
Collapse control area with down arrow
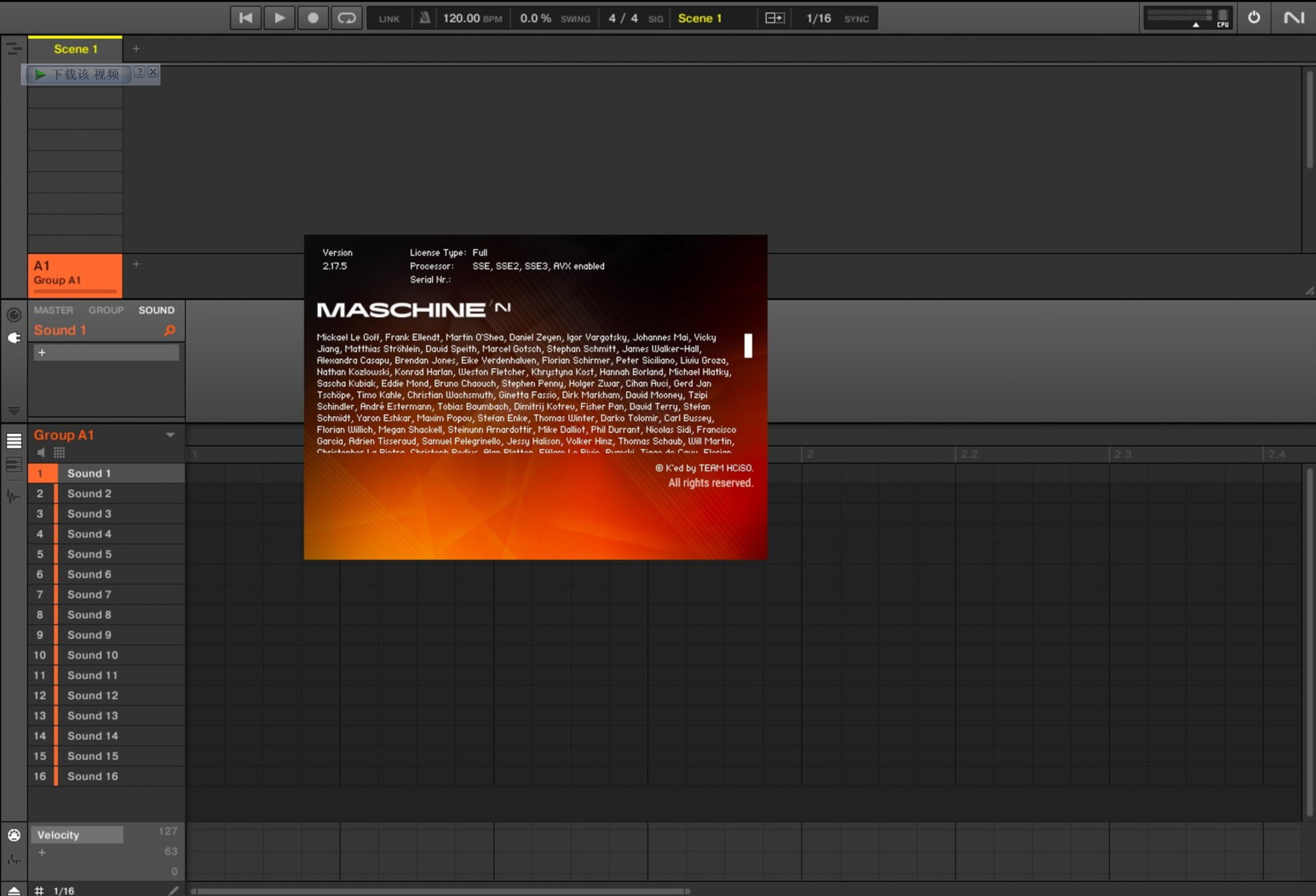pyautogui.click(x=14, y=410)
